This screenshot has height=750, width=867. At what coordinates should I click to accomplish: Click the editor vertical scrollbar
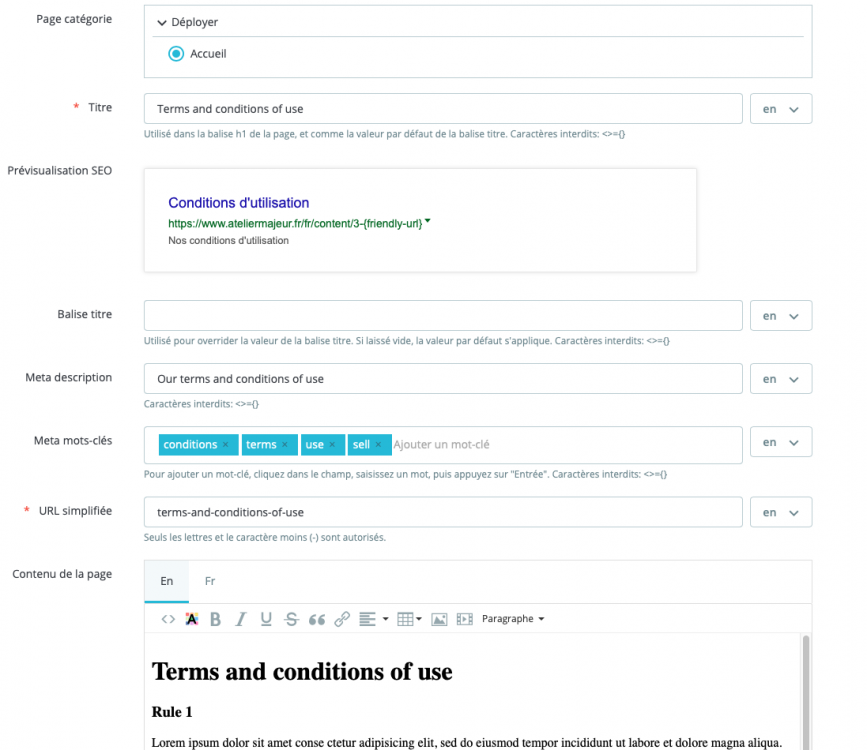tap(806, 691)
